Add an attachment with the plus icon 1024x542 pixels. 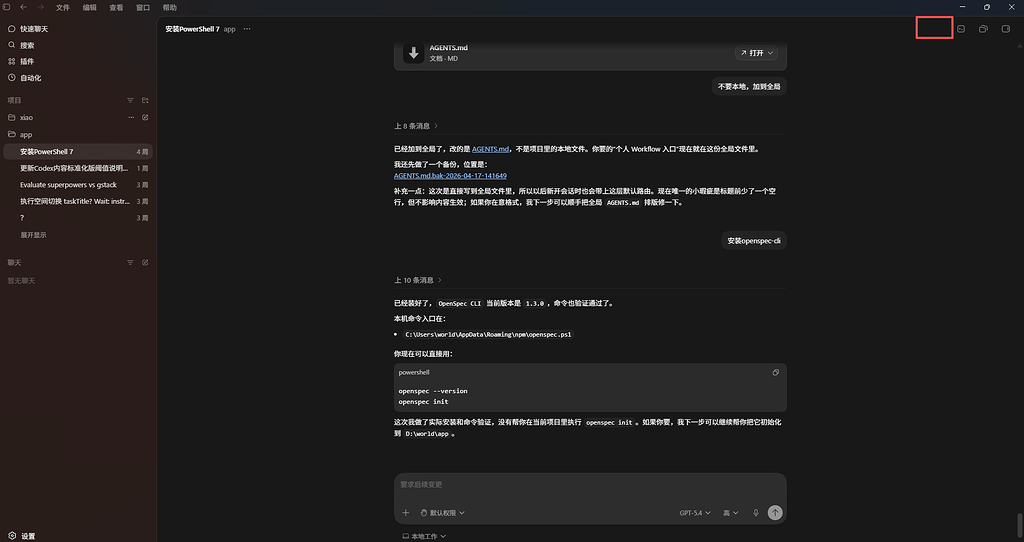tap(406, 513)
